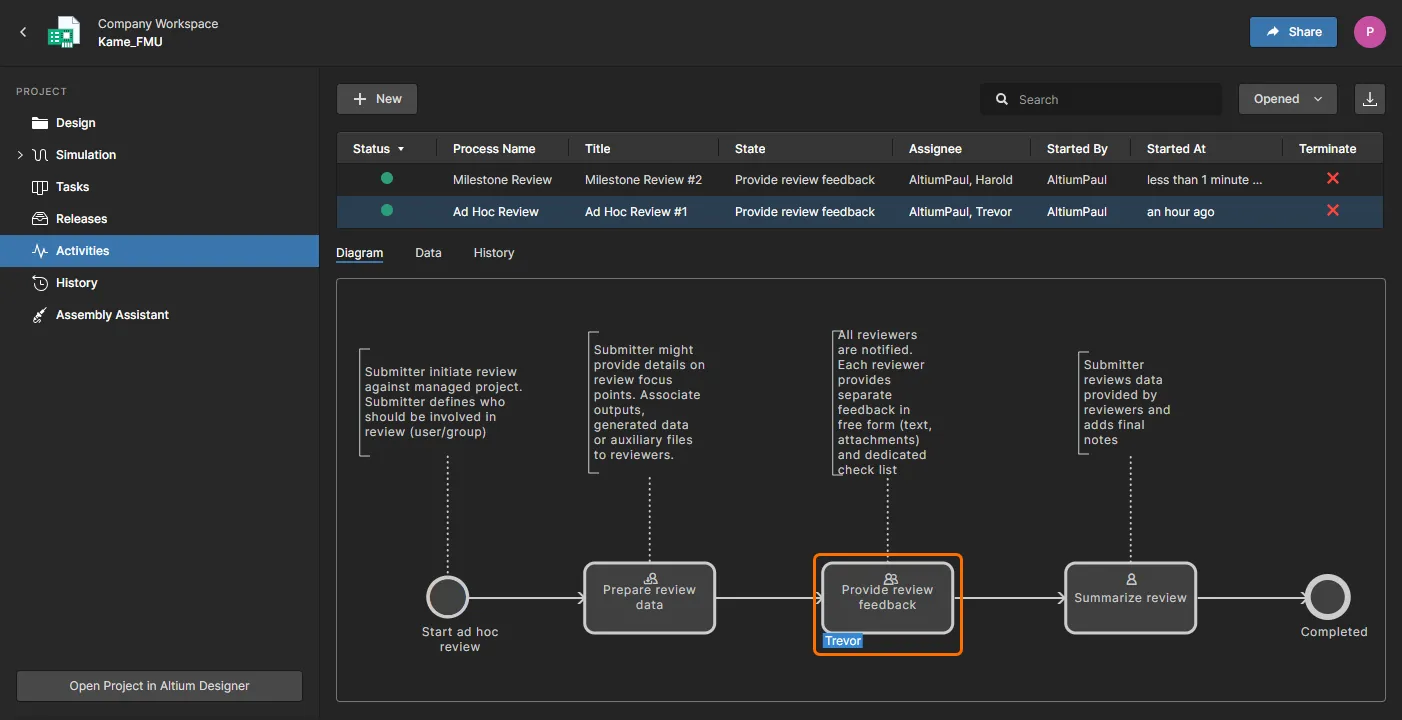Select the Milestone Review #2 row
Image resolution: width=1402 pixels, height=720 pixels.
[x=643, y=180]
